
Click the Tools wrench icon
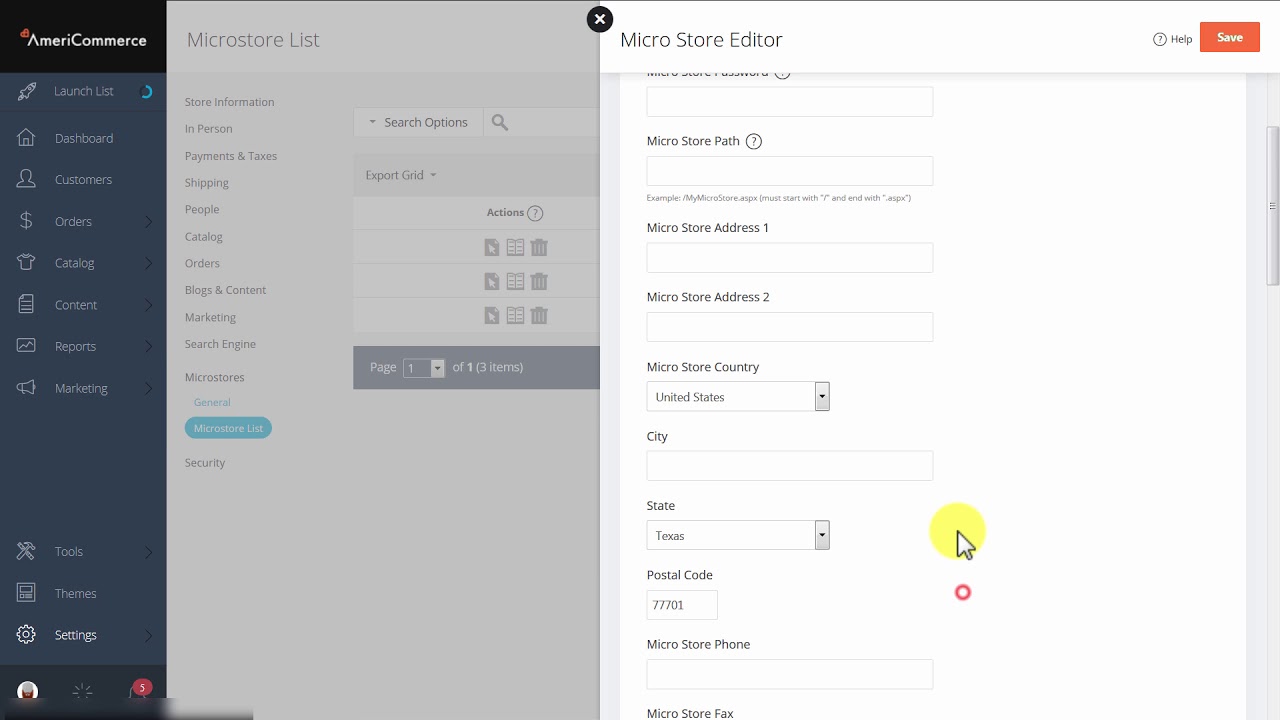(x=27, y=551)
